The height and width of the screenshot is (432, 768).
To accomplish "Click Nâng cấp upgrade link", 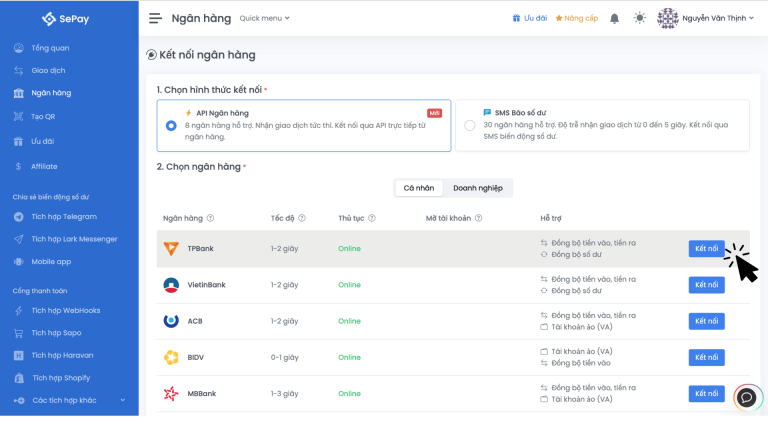I will point(576,18).
